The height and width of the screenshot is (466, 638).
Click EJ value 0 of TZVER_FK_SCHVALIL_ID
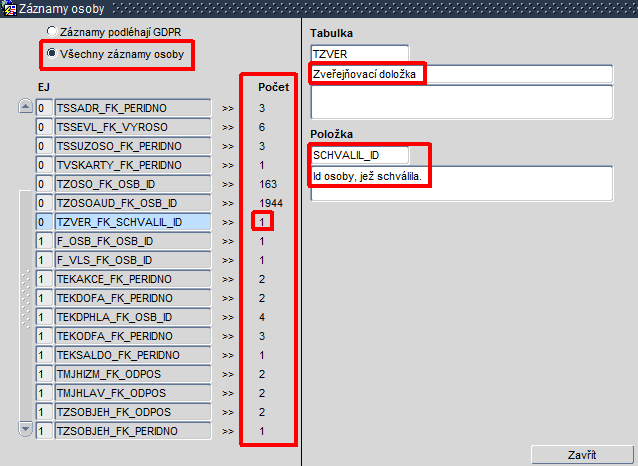coord(44,222)
